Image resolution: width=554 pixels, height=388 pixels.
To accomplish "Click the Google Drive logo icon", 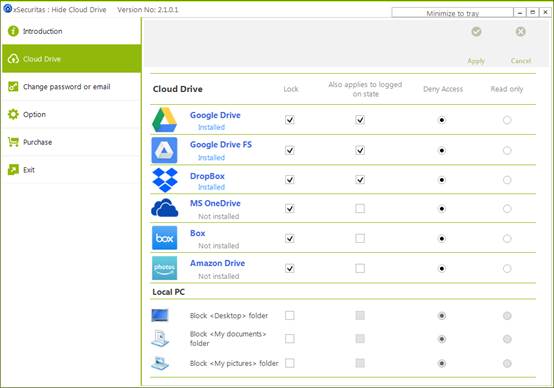I will (164, 120).
